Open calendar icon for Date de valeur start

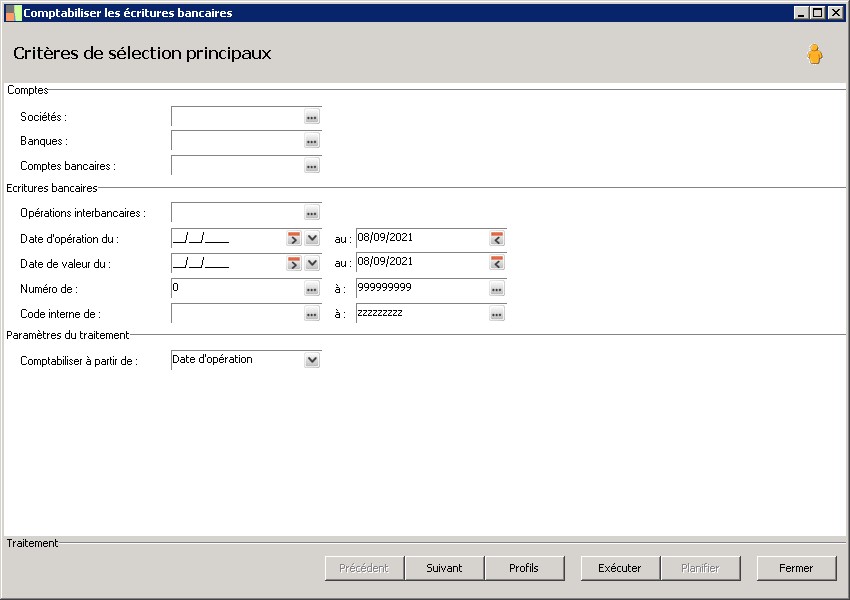click(x=294, y=264)
